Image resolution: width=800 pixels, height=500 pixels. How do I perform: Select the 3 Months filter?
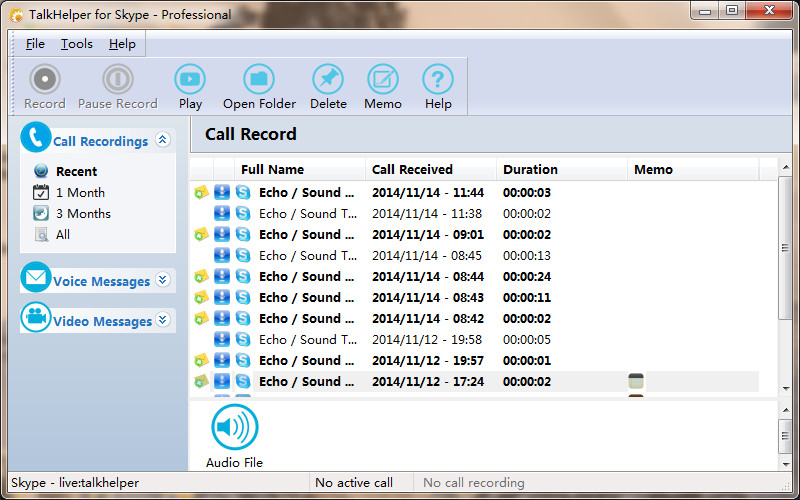click(83, 214)
